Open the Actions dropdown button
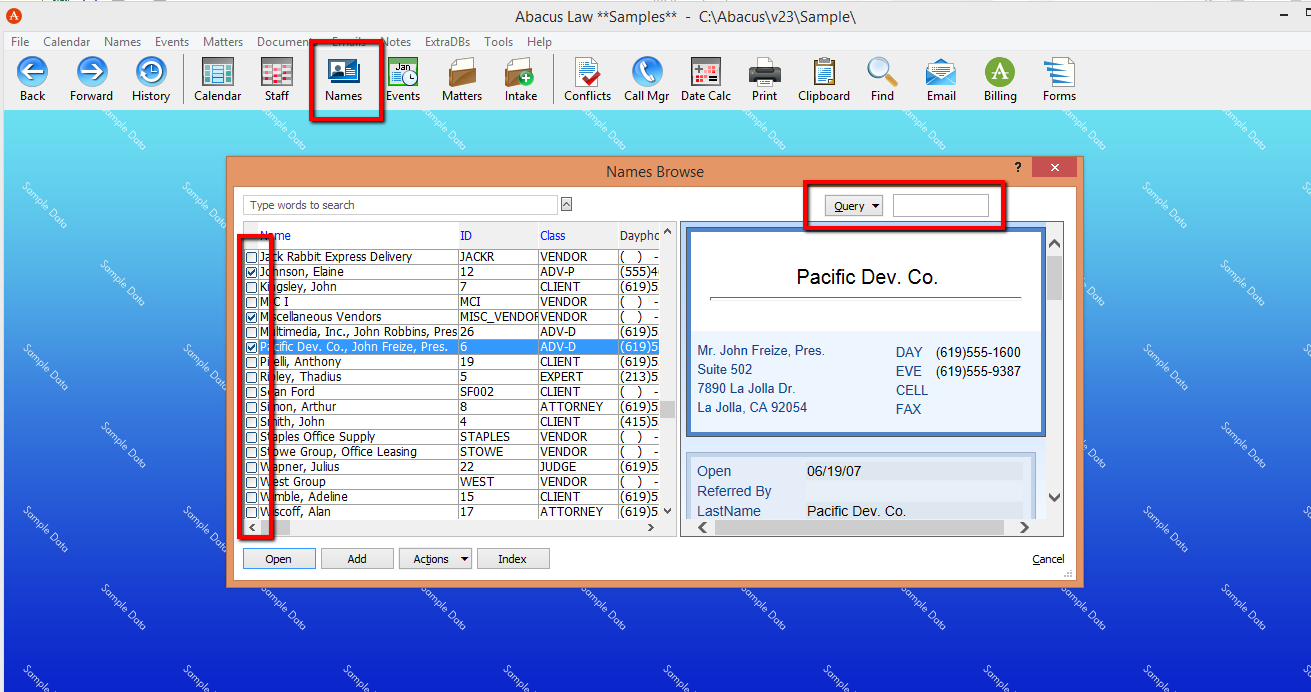Viewport: 1311px width, 692px height. 435,559
